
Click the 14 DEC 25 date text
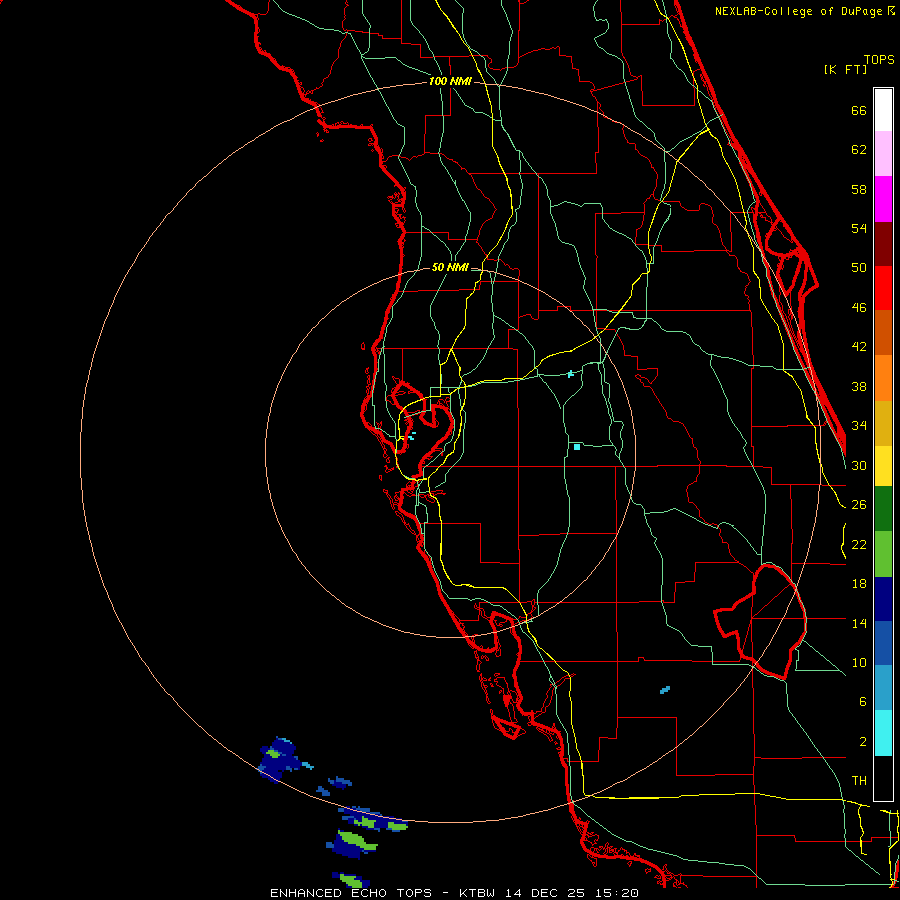point(545,893)
